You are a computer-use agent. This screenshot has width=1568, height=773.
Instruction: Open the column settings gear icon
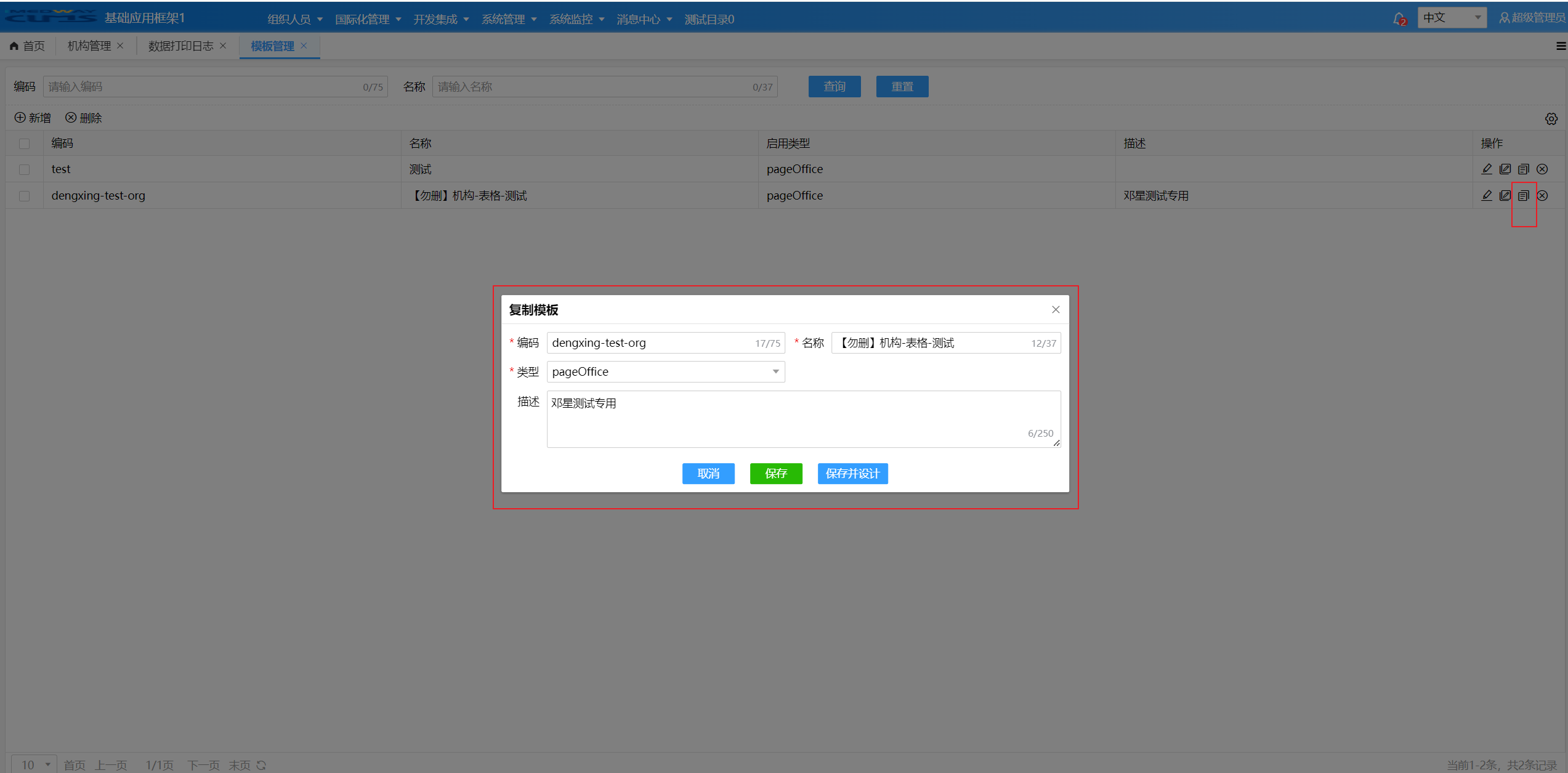(1551, 119)
